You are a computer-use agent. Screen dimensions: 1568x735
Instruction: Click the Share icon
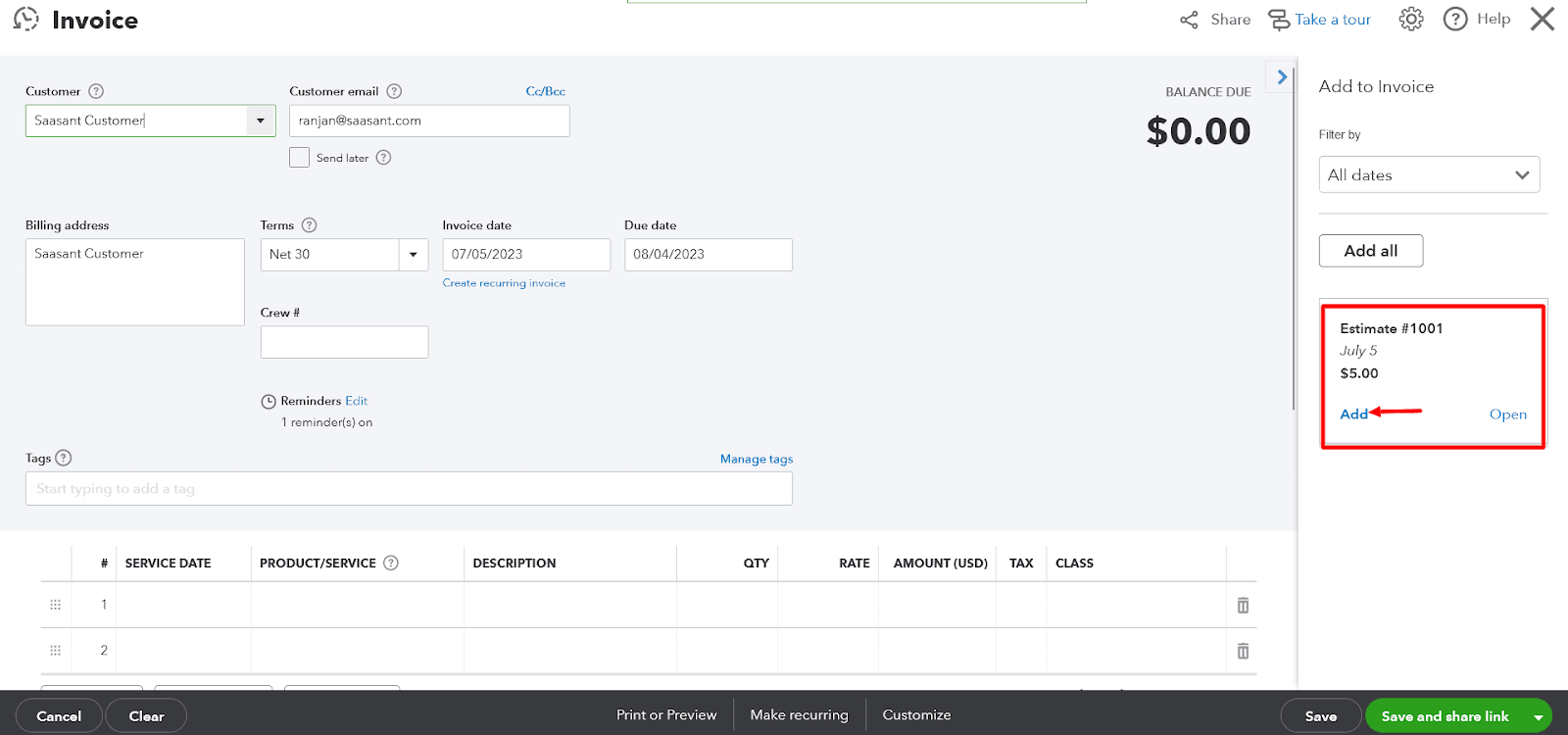click(x=1189, y=20)
